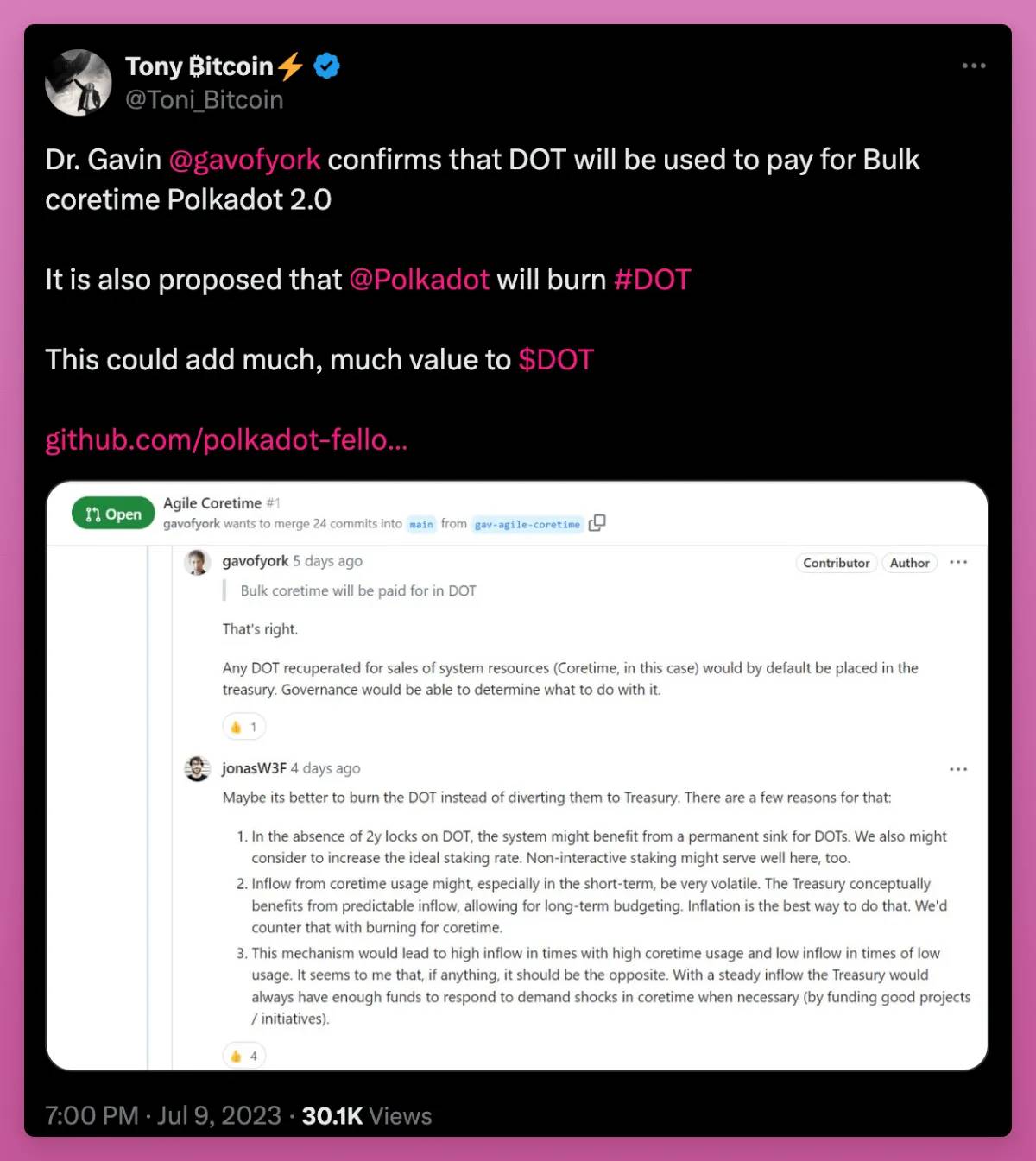The image size is (1036, 1161).
Task: Open options menu on jonasW3F's comment
Action: (x=958, y=768)
